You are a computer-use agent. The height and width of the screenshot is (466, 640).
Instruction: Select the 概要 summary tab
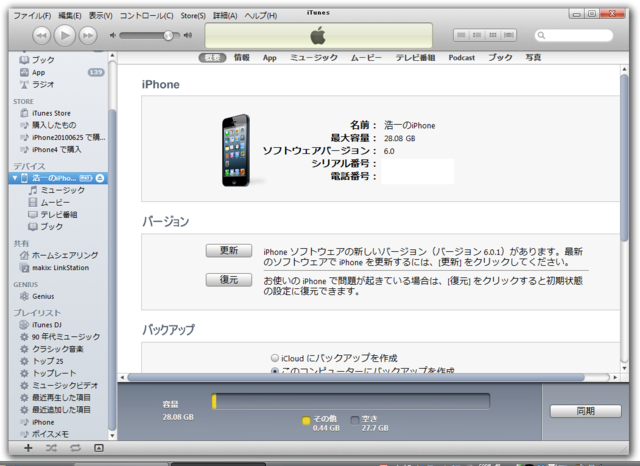click(x=212, y=58)
